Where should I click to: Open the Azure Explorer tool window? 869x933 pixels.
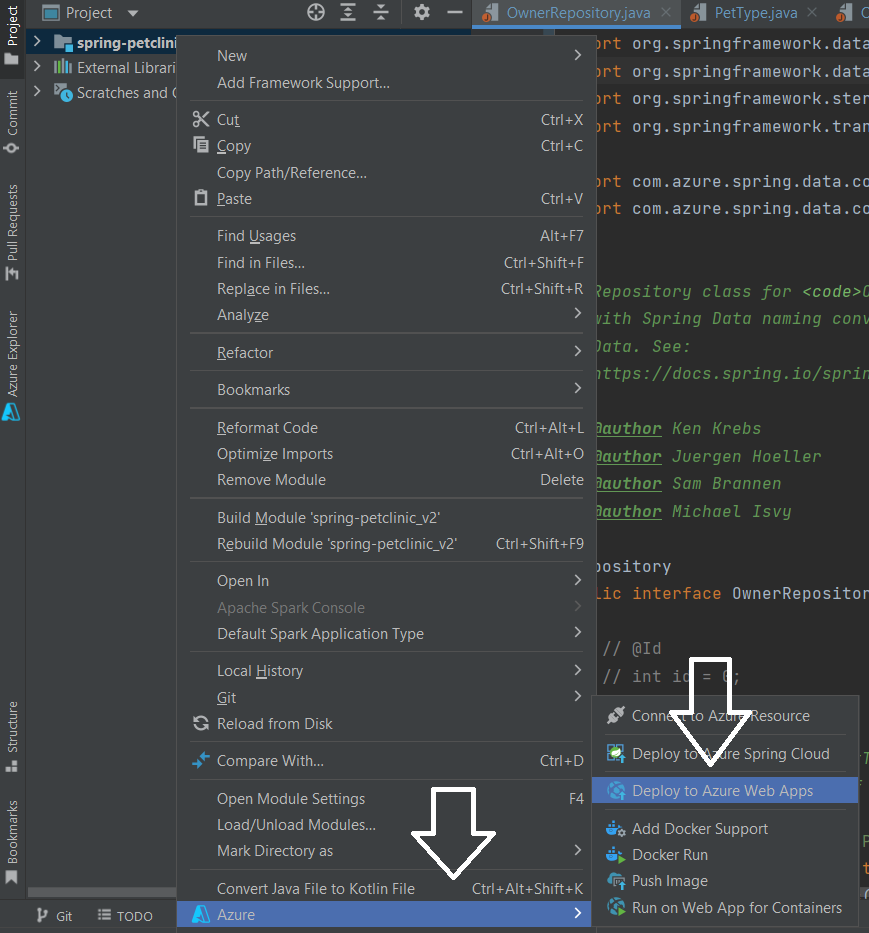[x=12, y=365]
